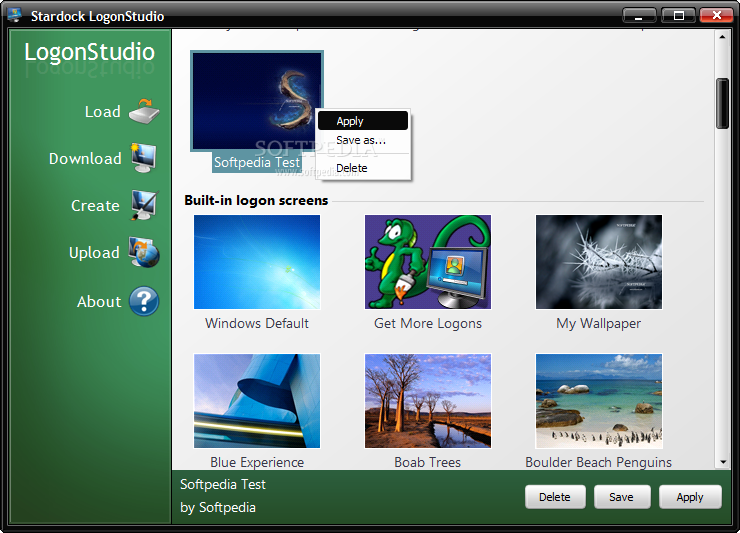Open the Create sidebar label
Image resolution: width=740 pixels, height=533 pixels.
95,206
